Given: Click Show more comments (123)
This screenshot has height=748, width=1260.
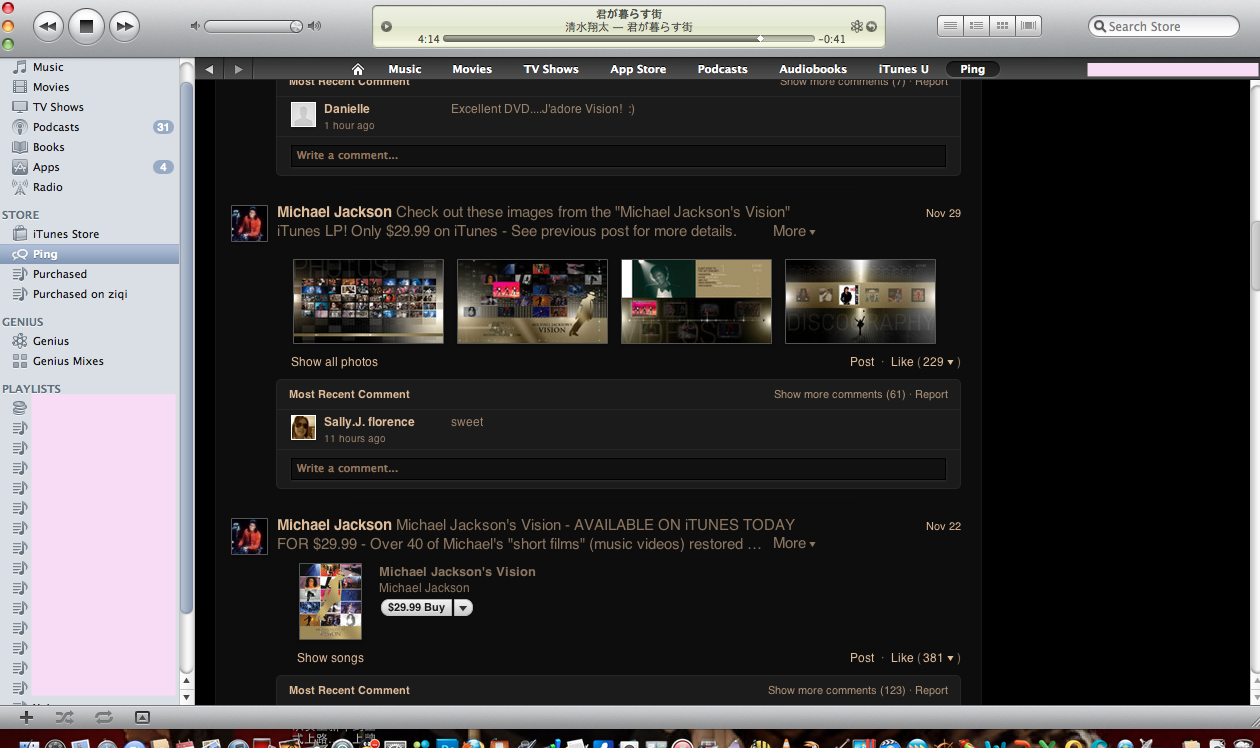Looking at the screenshot, I should click(x=836, y=690).
